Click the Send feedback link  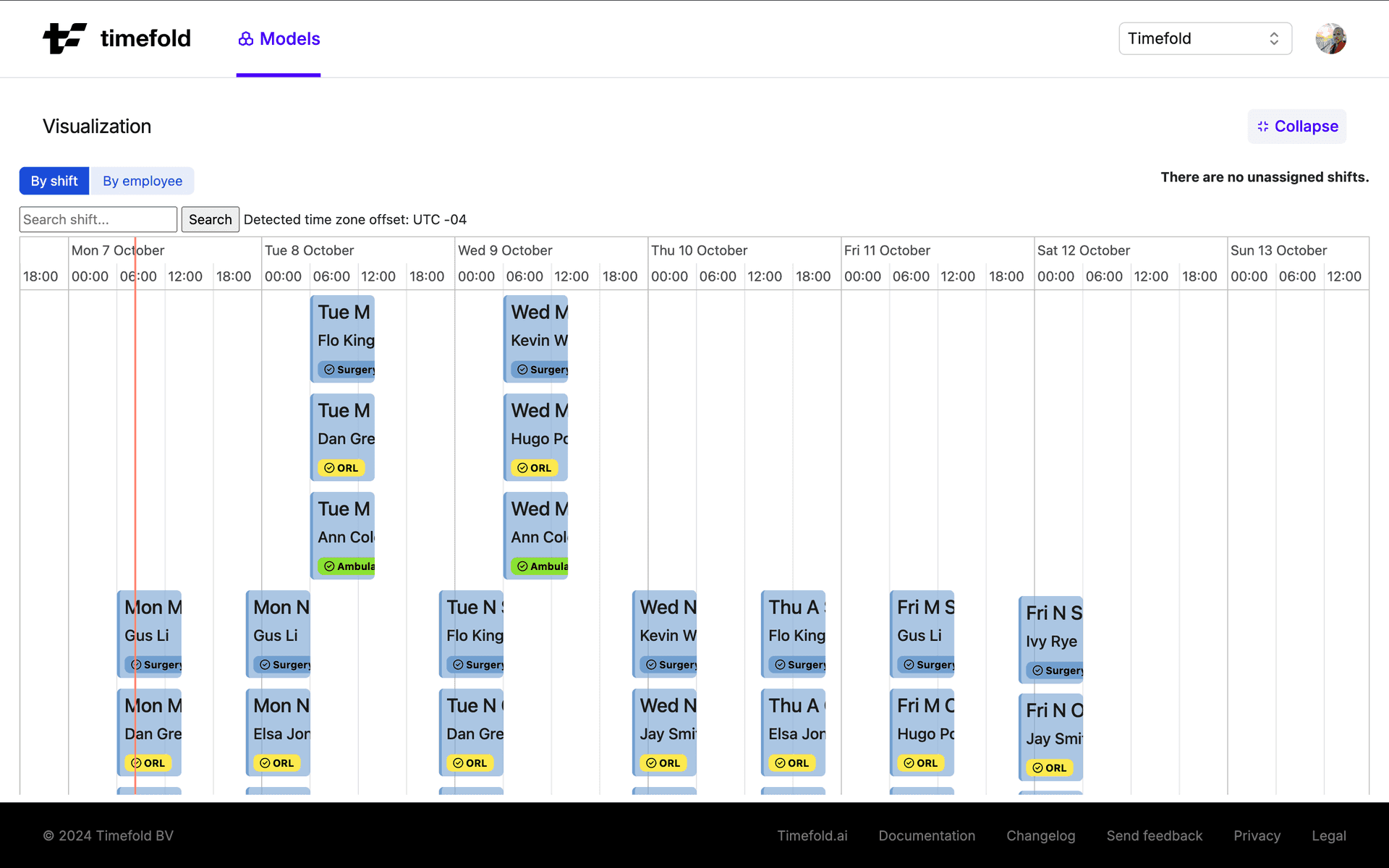pyautogui.click(x=1155, y=835)
